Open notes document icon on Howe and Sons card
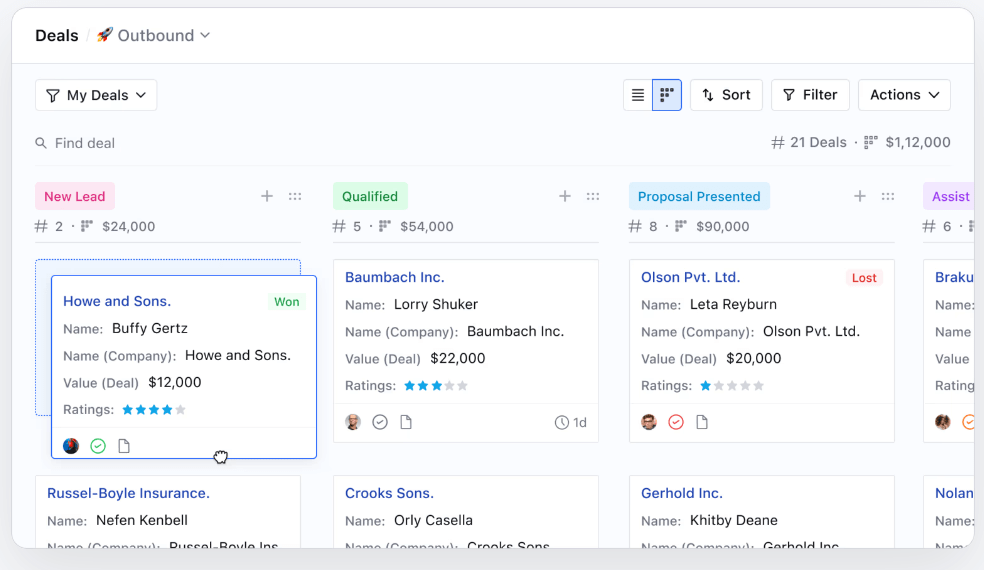 (x=124, y=446)
